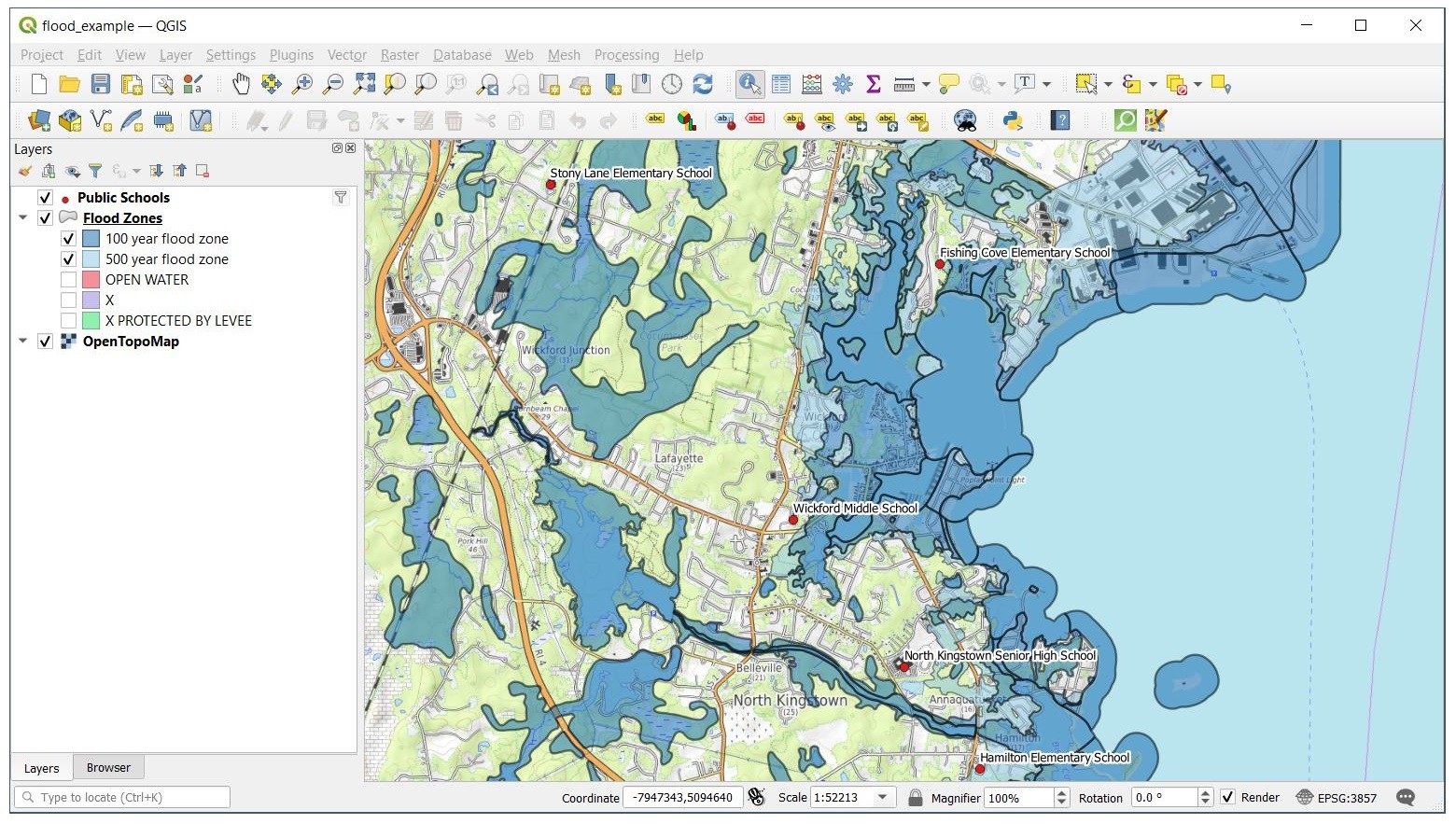This screenshot has width=1456, height=824.
Task: Uncheck the 100 year flood zone category
Action: [x=68, y=239]
